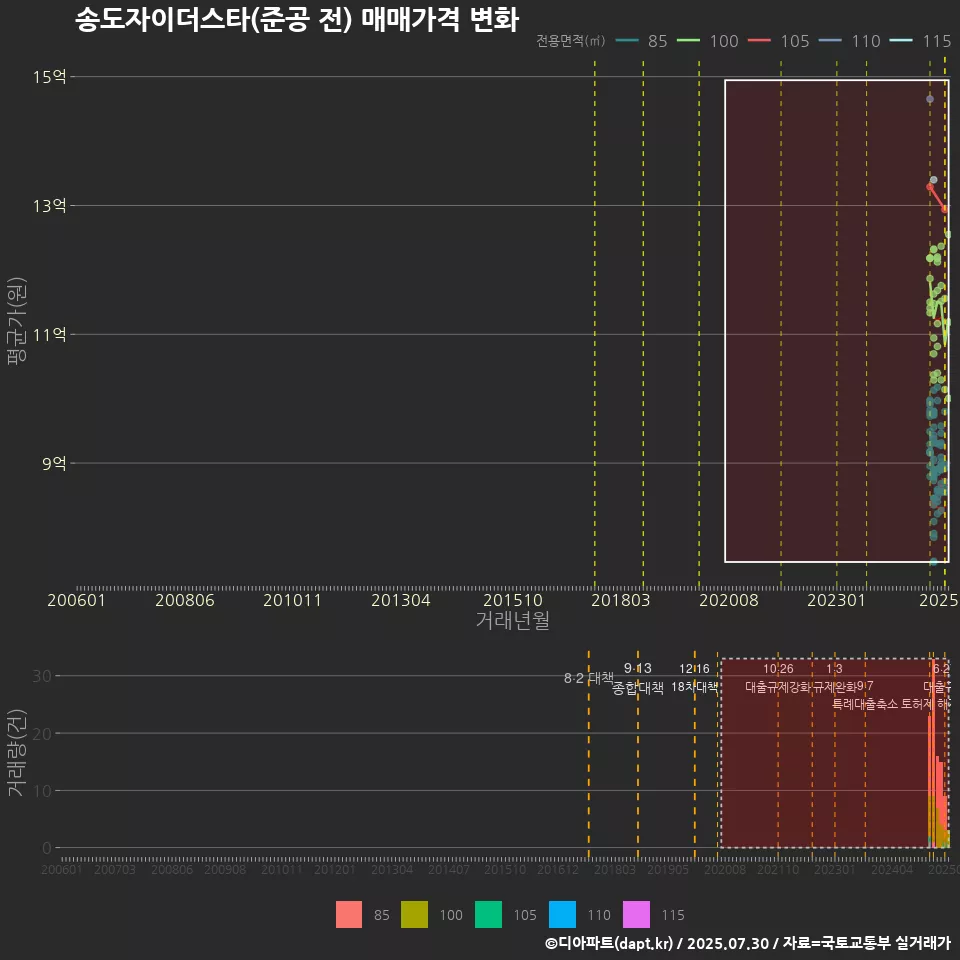Click the 12·16 18차대책 policy annotation
Image resolution: width=960 pixels, height=960 pixels.
click(x=694, y=678)
